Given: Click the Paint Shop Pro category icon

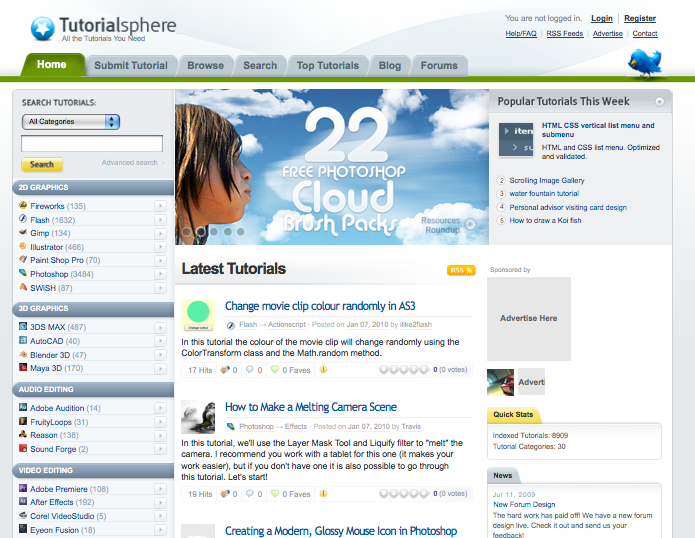Looking at the screenshot, I should [x=23, y=259].
